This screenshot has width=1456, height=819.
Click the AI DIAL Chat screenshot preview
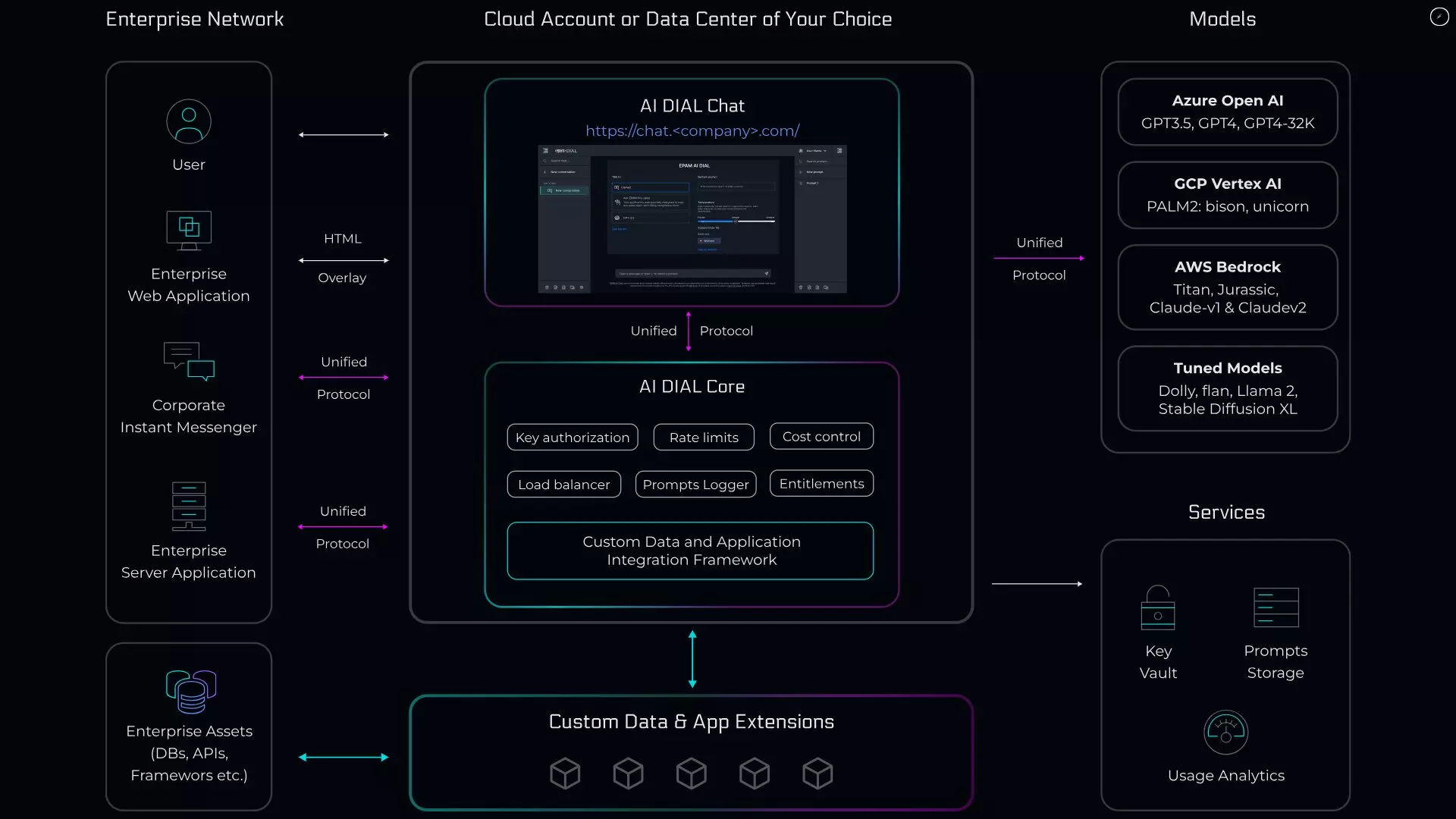[x=692, y=219]
